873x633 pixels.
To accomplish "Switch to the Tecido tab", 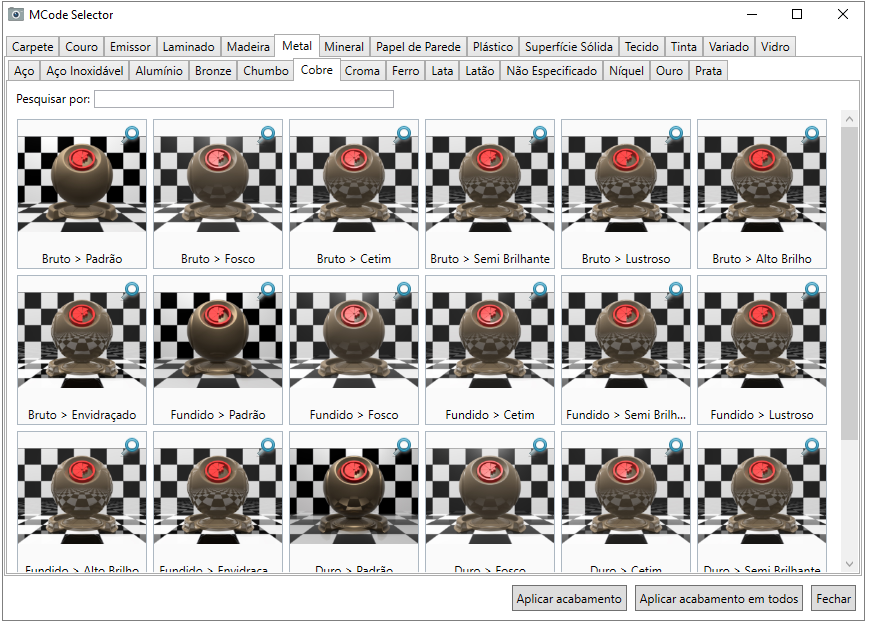I will click(x=641, y=47).
